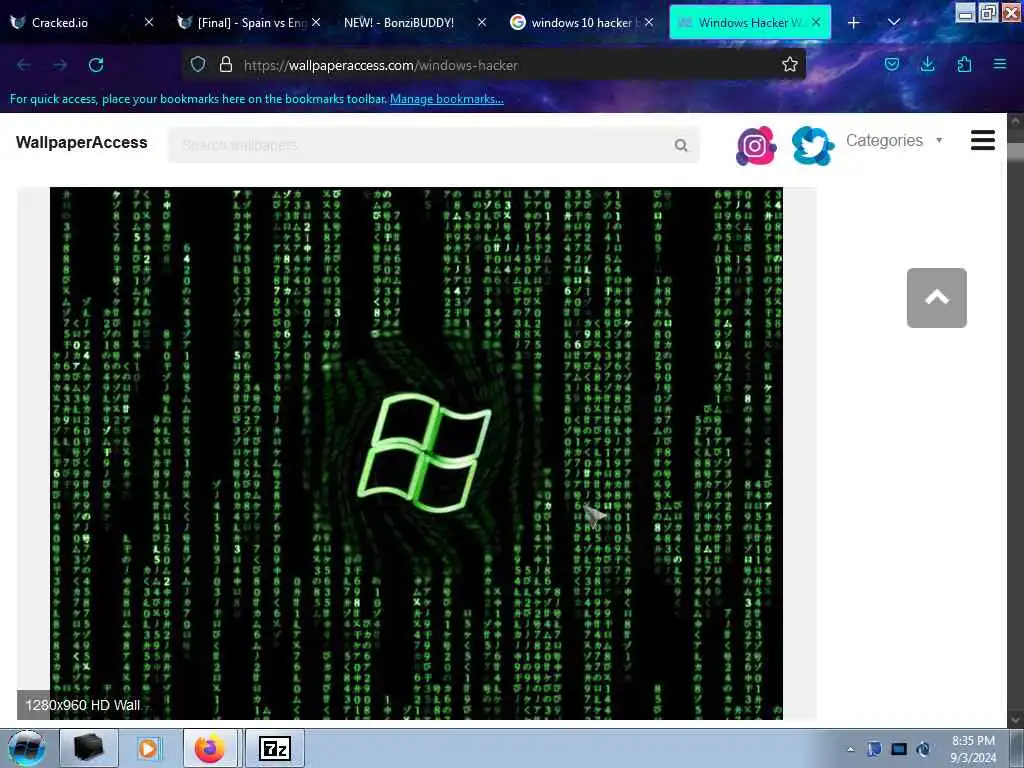Viewport: 1024px width, 768px height.
Task: Click the page vertical scrollbar thumb
Action: [x=1016, y=152]
